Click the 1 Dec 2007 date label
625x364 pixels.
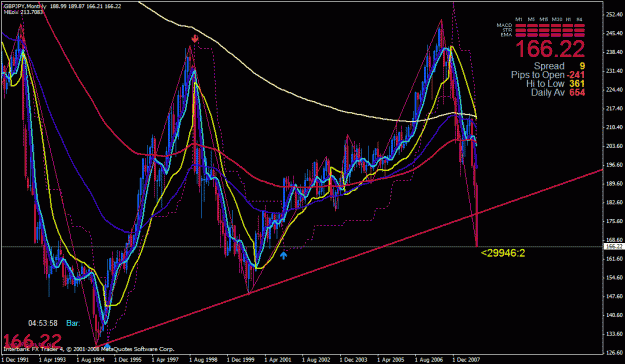pos(466,360)
